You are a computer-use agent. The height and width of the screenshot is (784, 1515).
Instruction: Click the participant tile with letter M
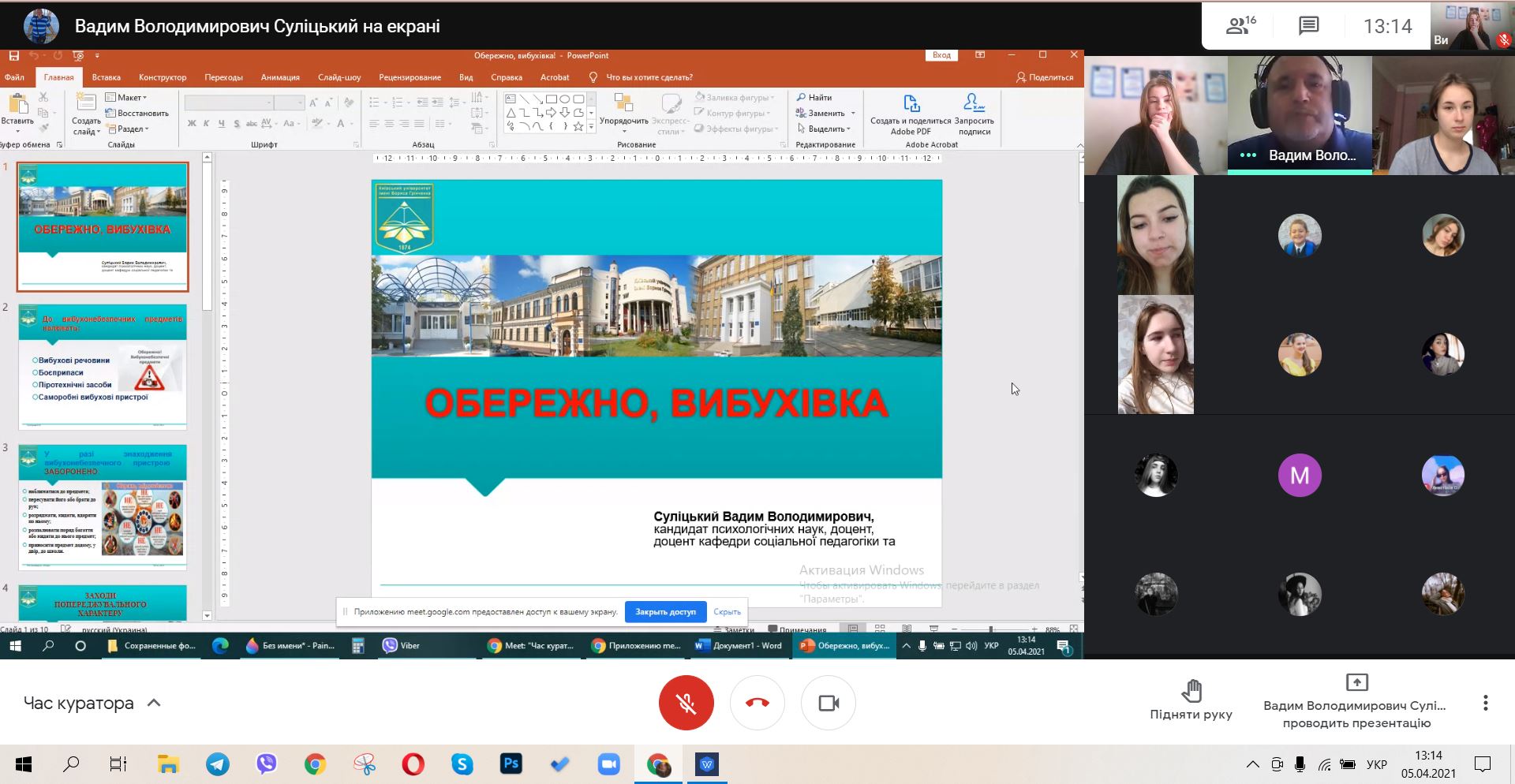pyautogui.click(x=1299, y=476)
